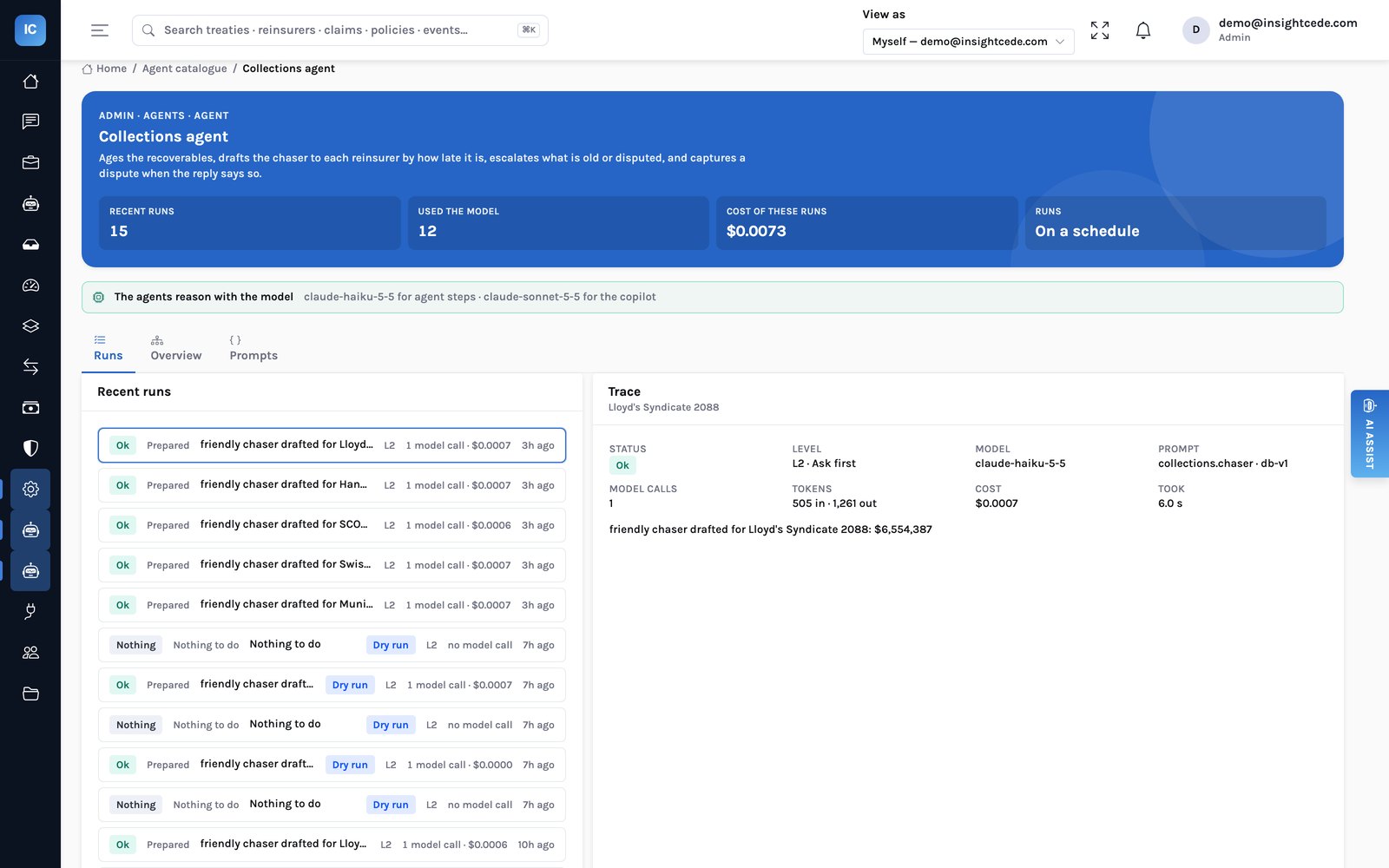The height and width of the screenshot is (868, 1389).
Task: Open the Home icon in the sidebar
Action: tap(30, 81)
